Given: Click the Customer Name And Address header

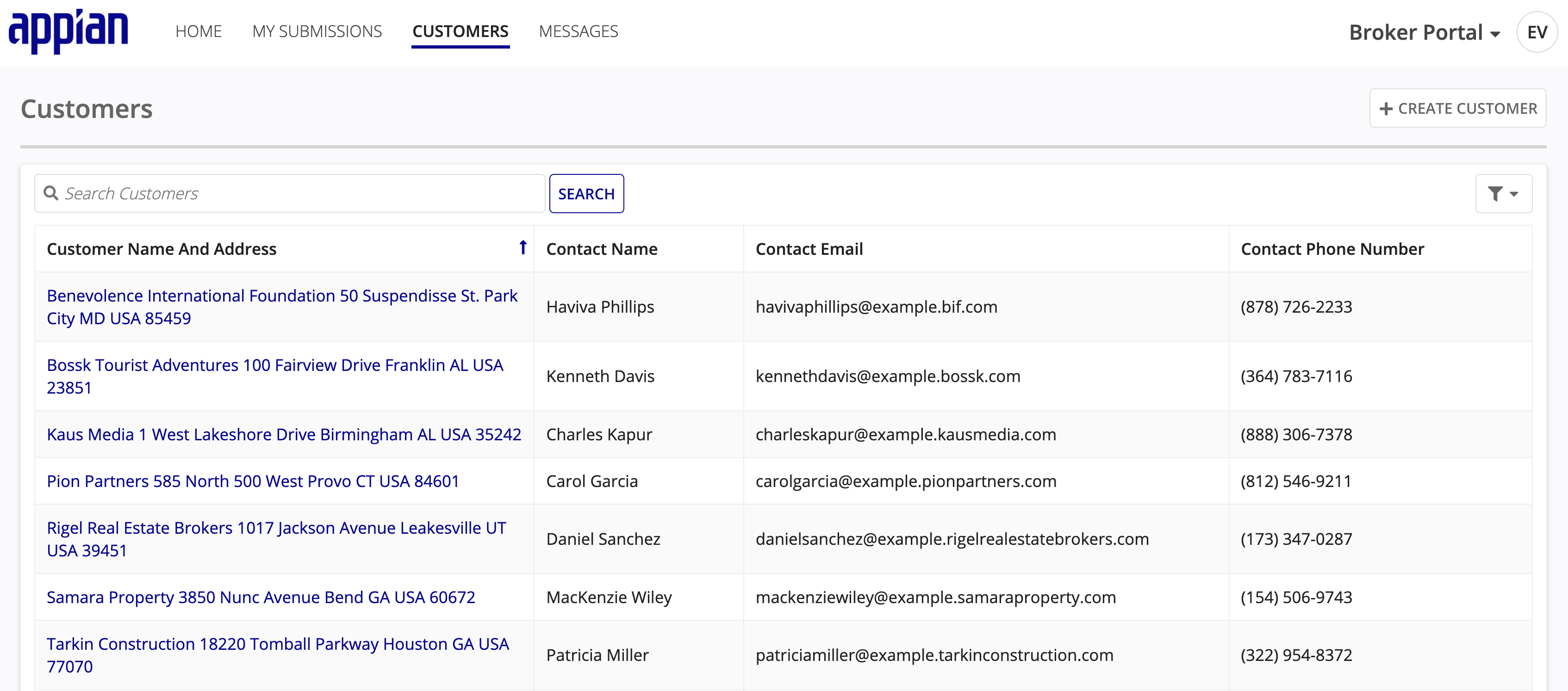Looking at the screenshot, I should pos(162,249).
